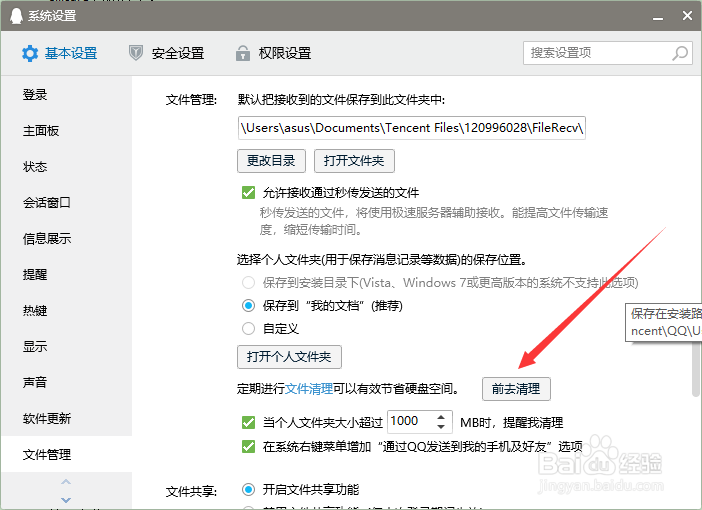Focus the 搜索设置项 search field
The height and width of the screenshot is (510, 702).
(608, 53)
